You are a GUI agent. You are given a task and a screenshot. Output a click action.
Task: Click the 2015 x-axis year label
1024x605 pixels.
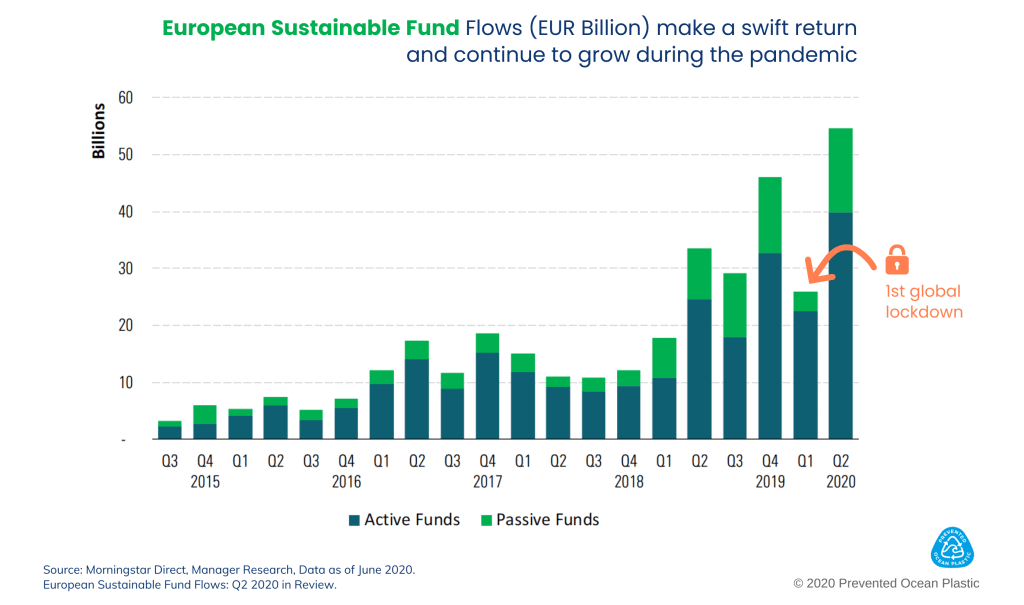click(x=205, y=482)
